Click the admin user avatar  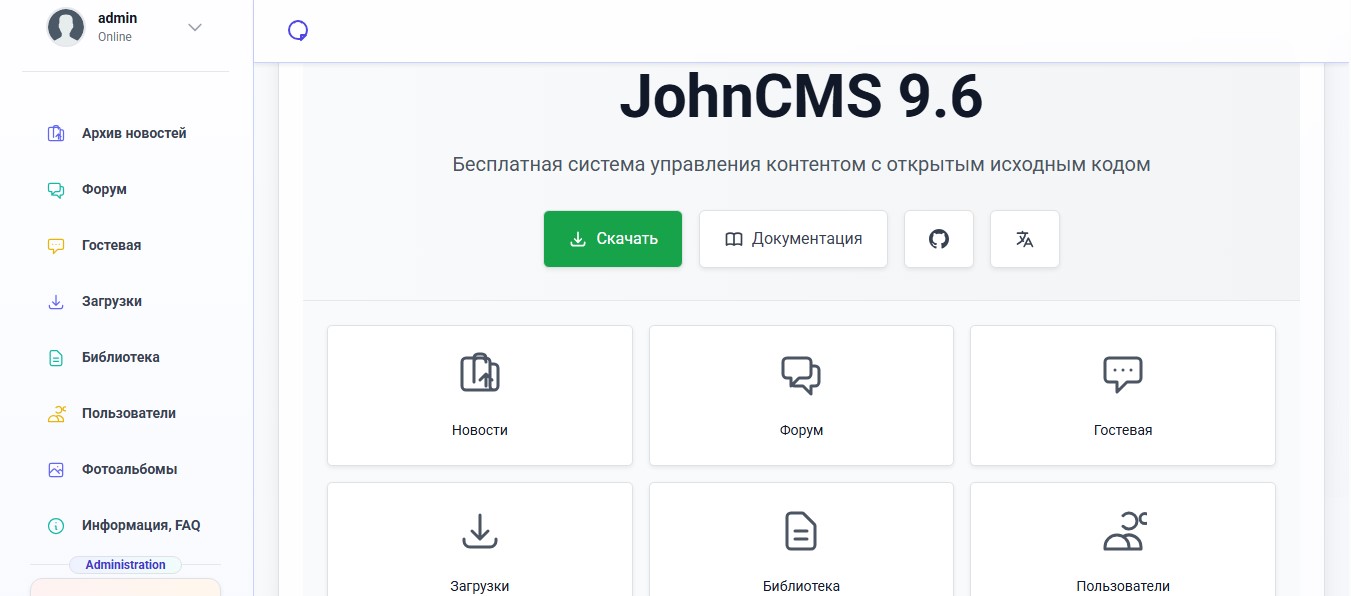click(x=66, y=27)
